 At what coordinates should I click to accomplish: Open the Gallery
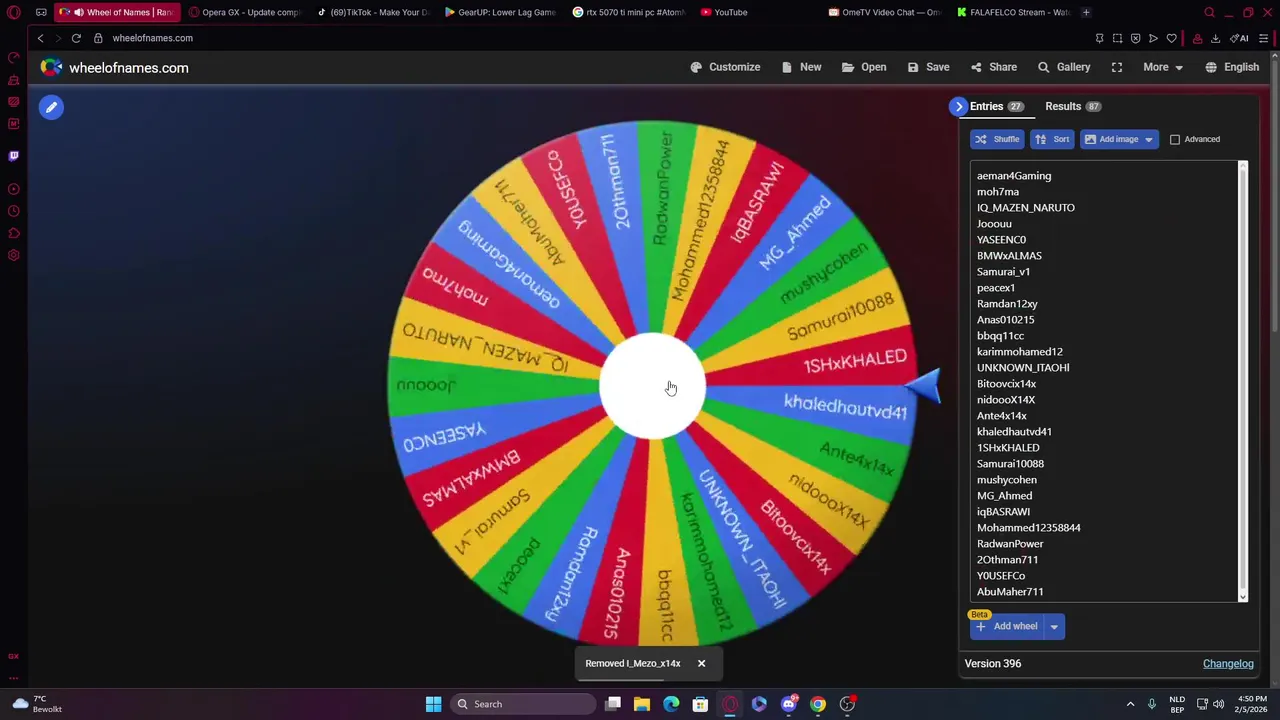click(x=1064, y=67)
